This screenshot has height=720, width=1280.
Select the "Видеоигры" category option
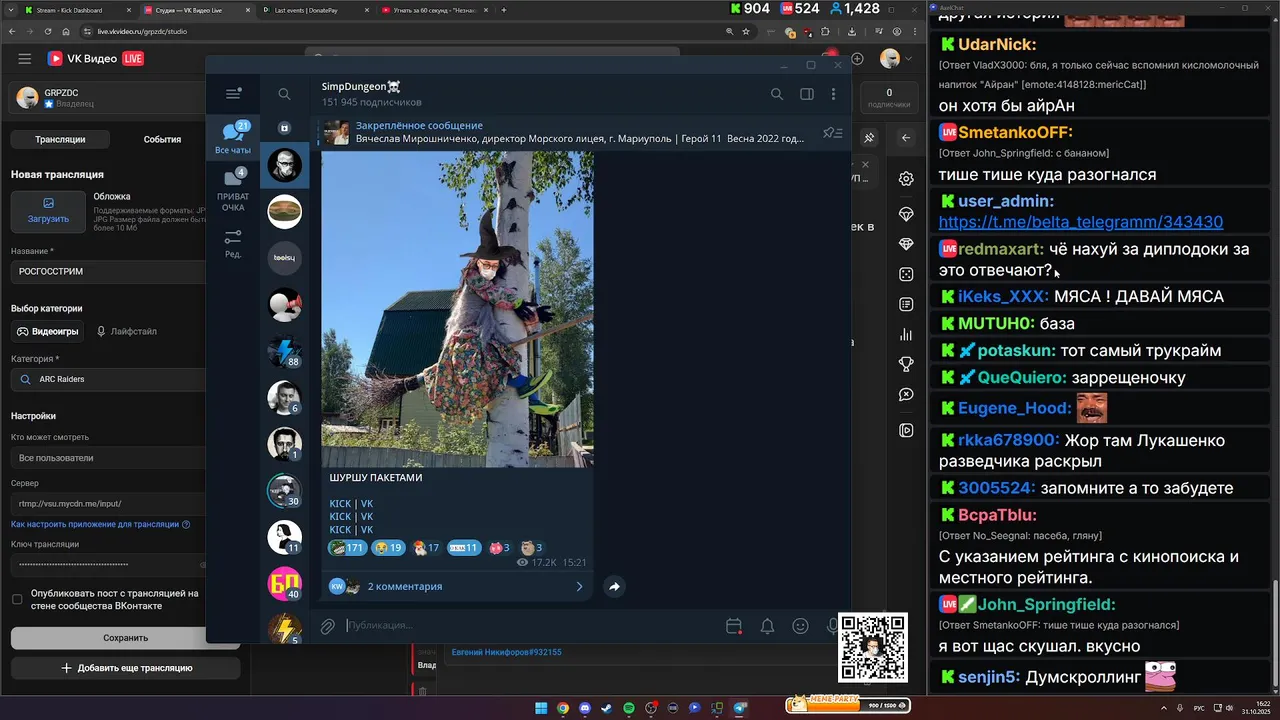(48, 331)
